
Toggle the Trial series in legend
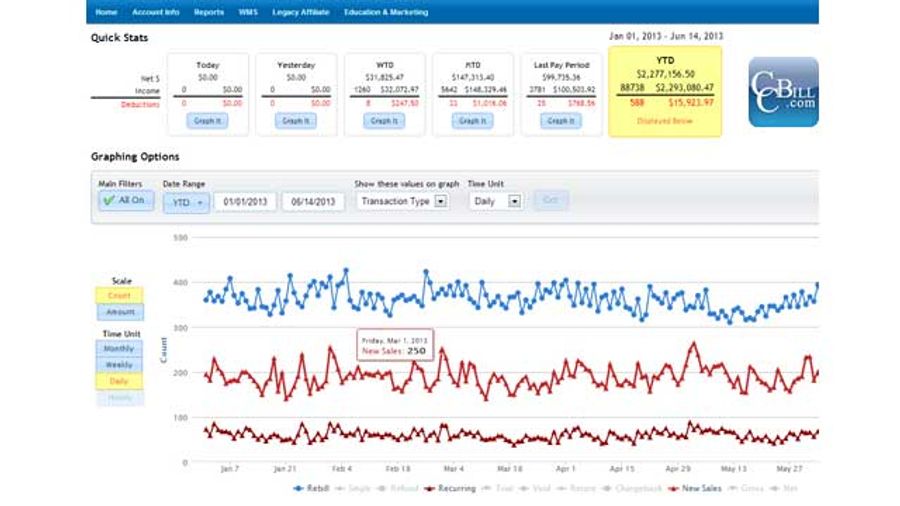498,489
